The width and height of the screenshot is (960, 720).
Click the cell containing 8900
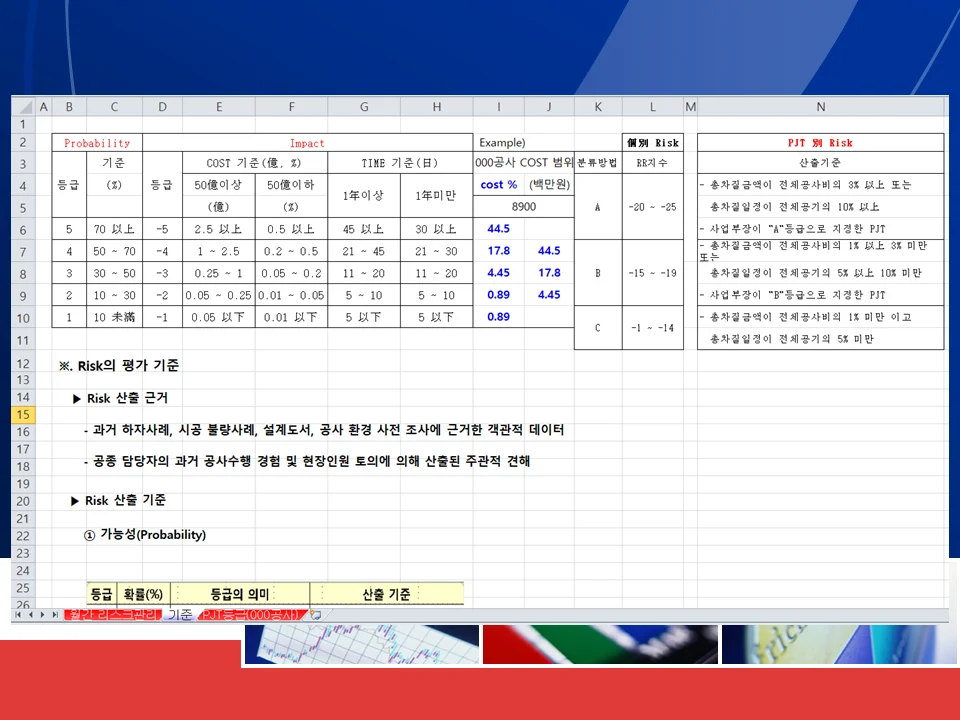pos(522,206)
